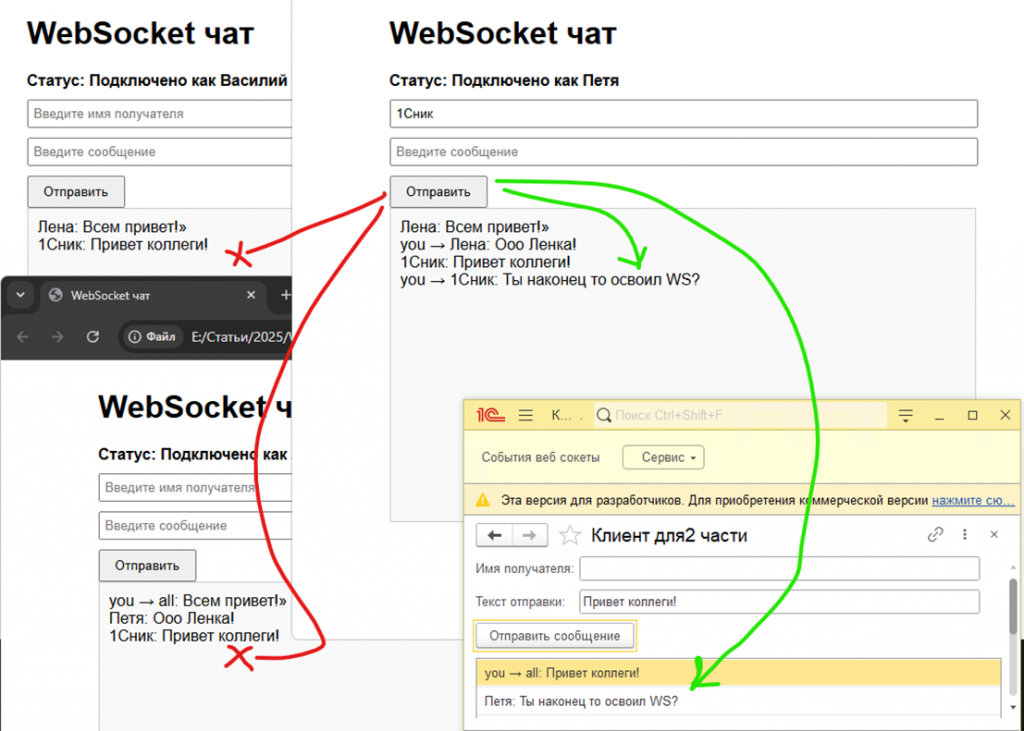Viewport: 1024px width, 731px height.
Task: Reload the page in dark browser window
Action: coord(93,336)
